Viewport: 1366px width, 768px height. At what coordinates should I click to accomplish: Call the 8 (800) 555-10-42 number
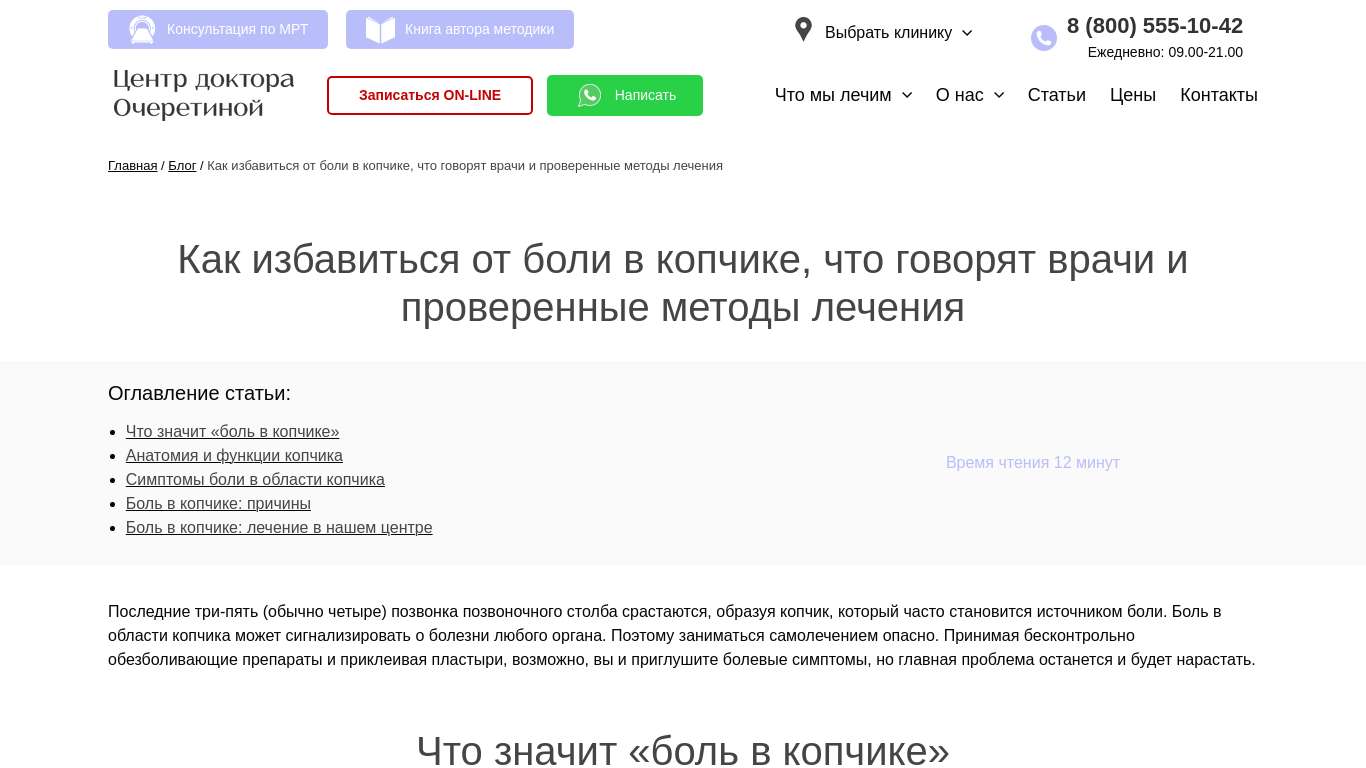[1154, 26]
